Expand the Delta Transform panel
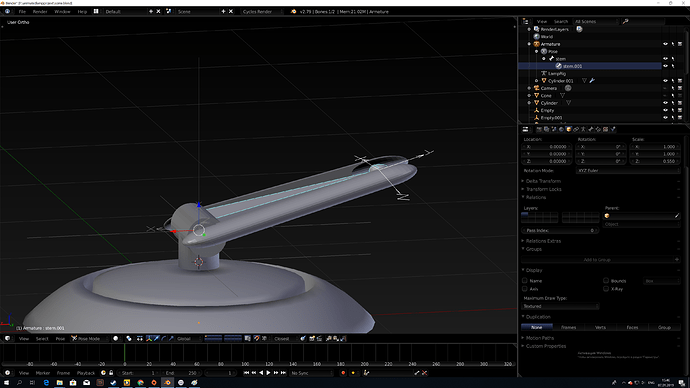 [543, 181]
